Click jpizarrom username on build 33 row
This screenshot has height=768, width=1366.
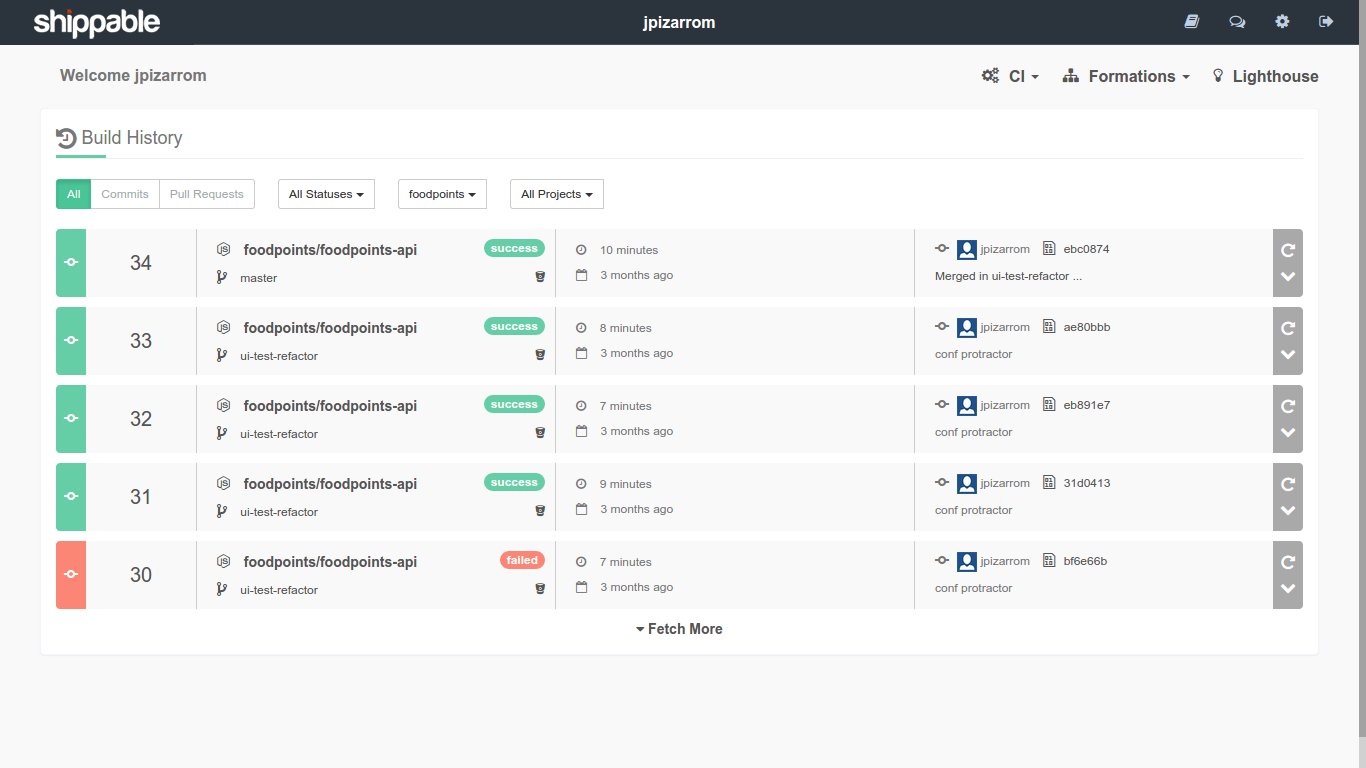coord(1005,327)
